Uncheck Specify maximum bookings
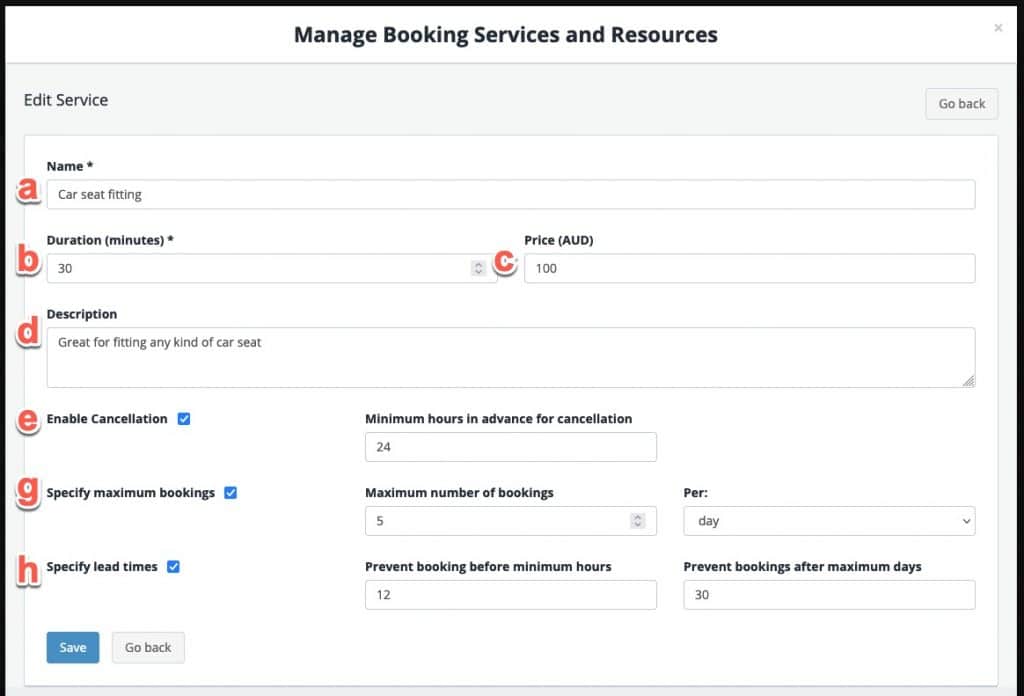The width and height of the screenshot is (1024, 696). pos(231,493)
